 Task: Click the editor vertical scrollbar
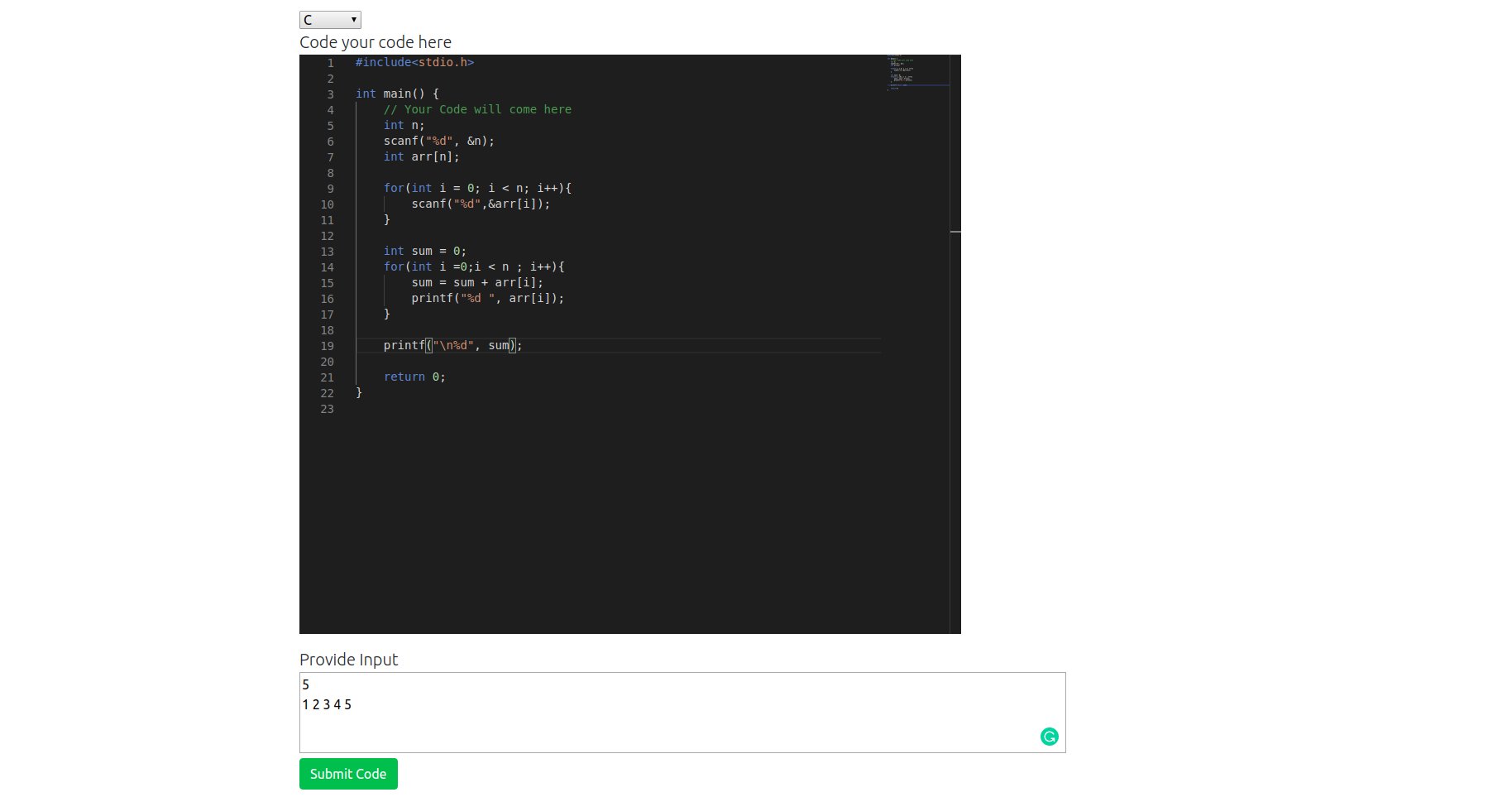955,344
